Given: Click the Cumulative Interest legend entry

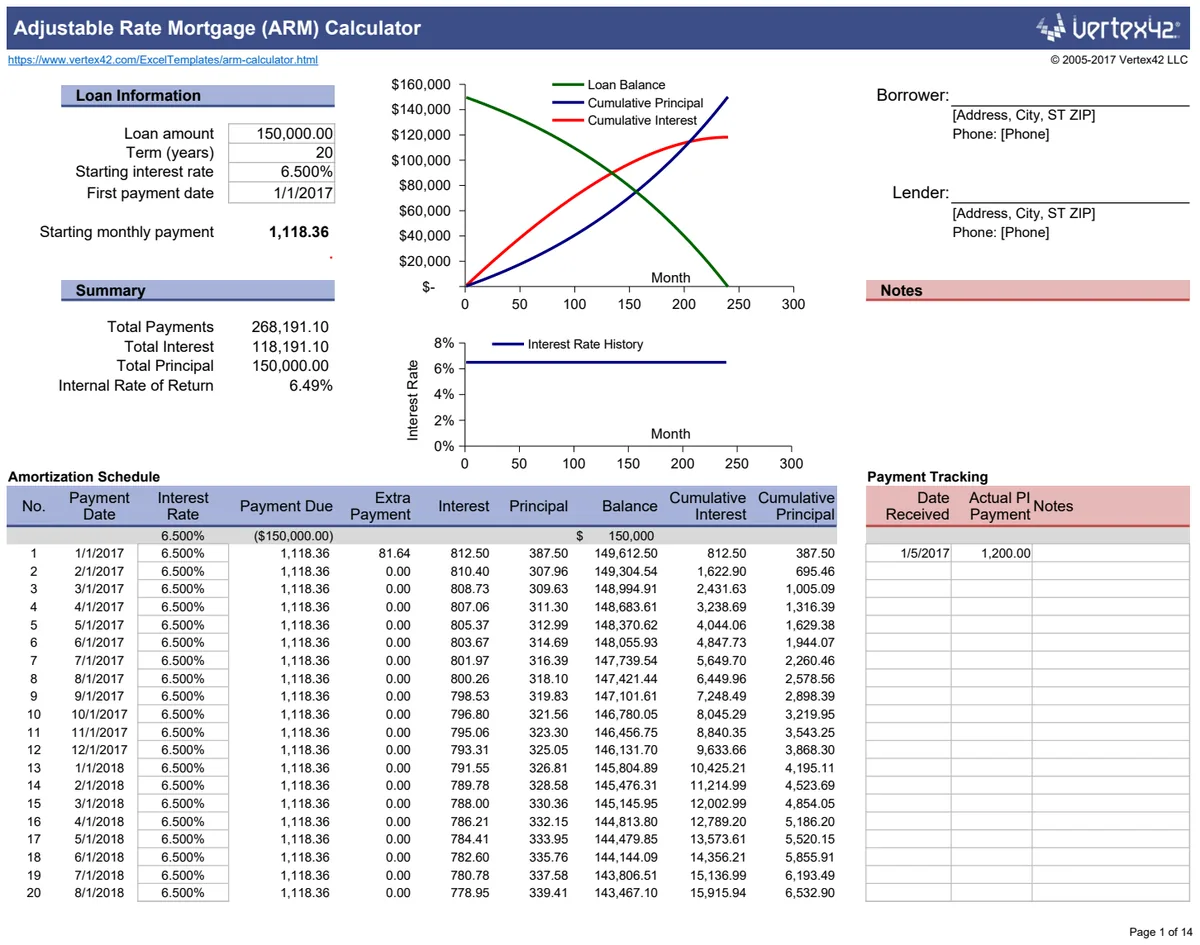Looking at the screenshot, I should click(x=624, y=120).
